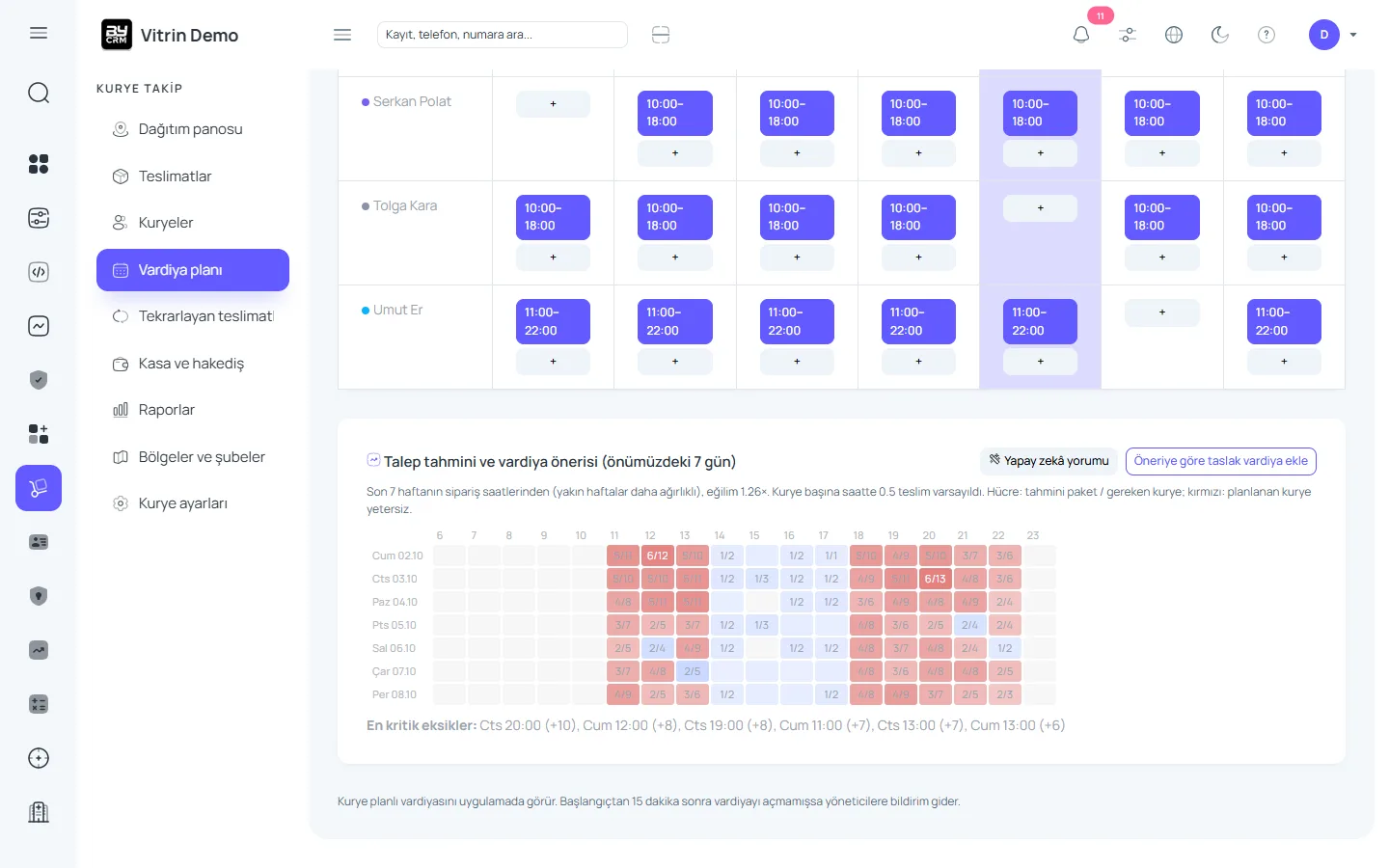Open the shield with checkmark rail icon
Screen dimensions: 1389x868
pos(39,380)
